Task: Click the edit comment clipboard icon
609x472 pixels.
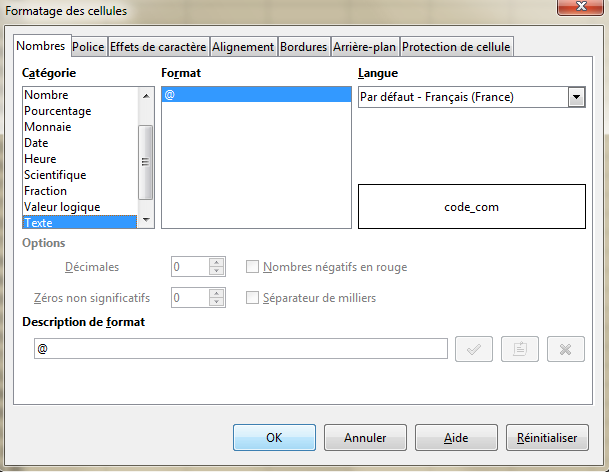Action: [x=520, y=349]
